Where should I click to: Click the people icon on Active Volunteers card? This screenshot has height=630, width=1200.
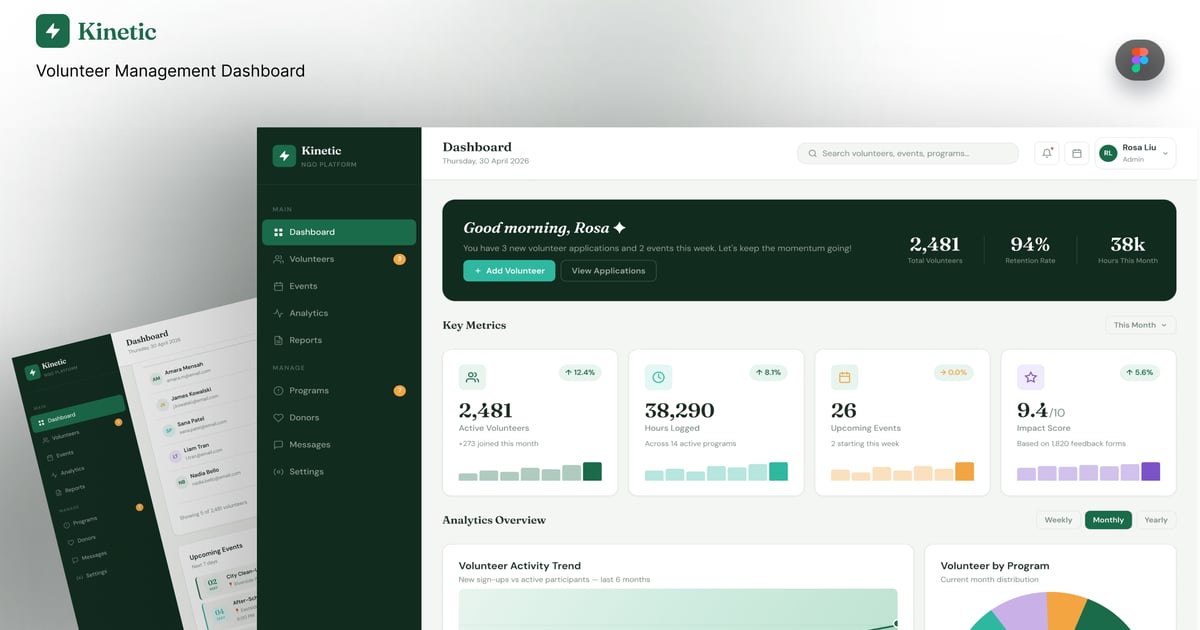click(x=472, y=377)
